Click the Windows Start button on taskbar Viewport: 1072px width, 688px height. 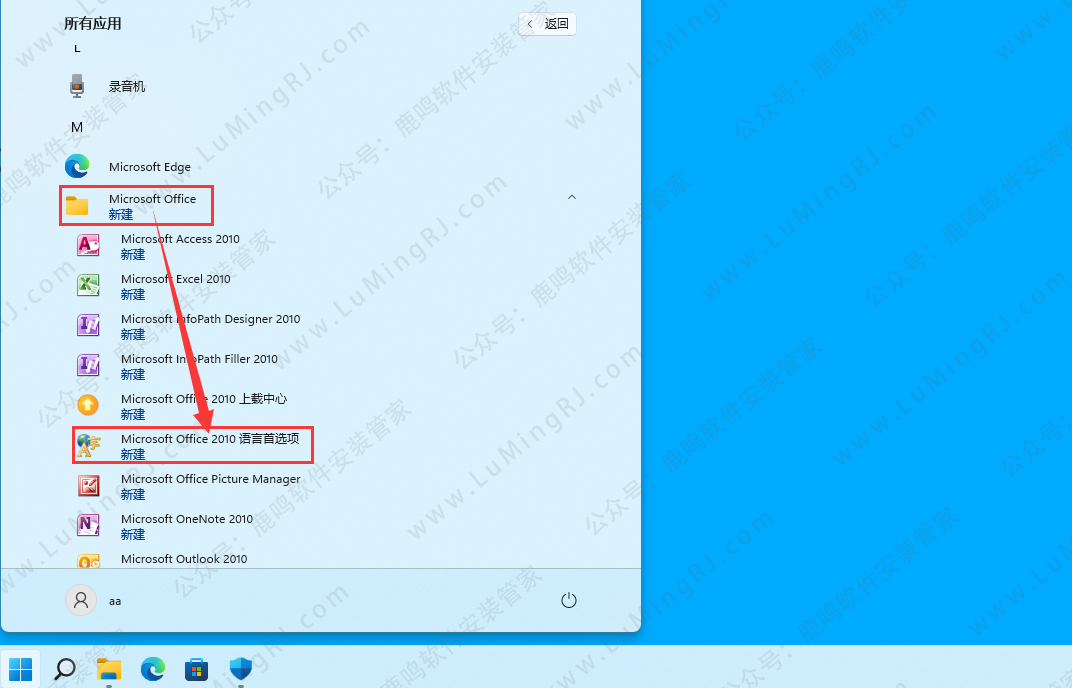click(x=21, y=668)
